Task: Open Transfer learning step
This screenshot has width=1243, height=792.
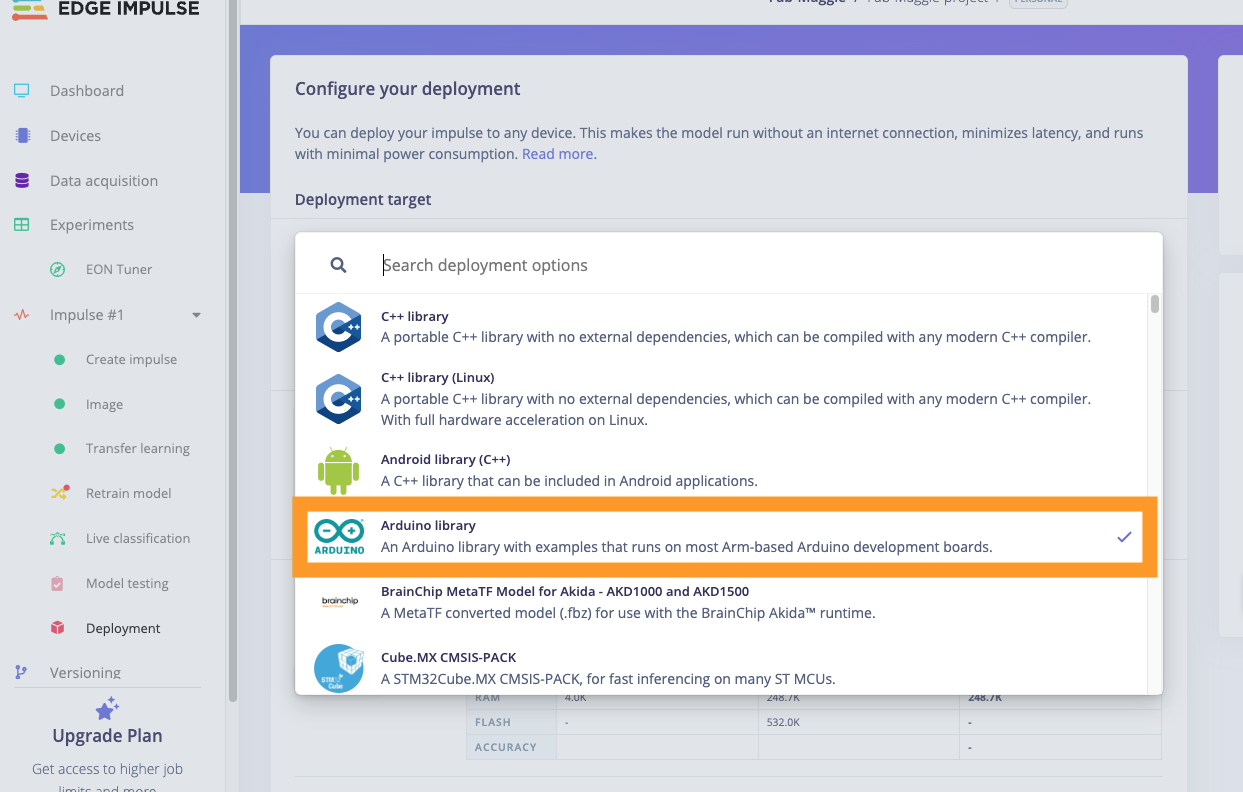Action: (138, 449)
